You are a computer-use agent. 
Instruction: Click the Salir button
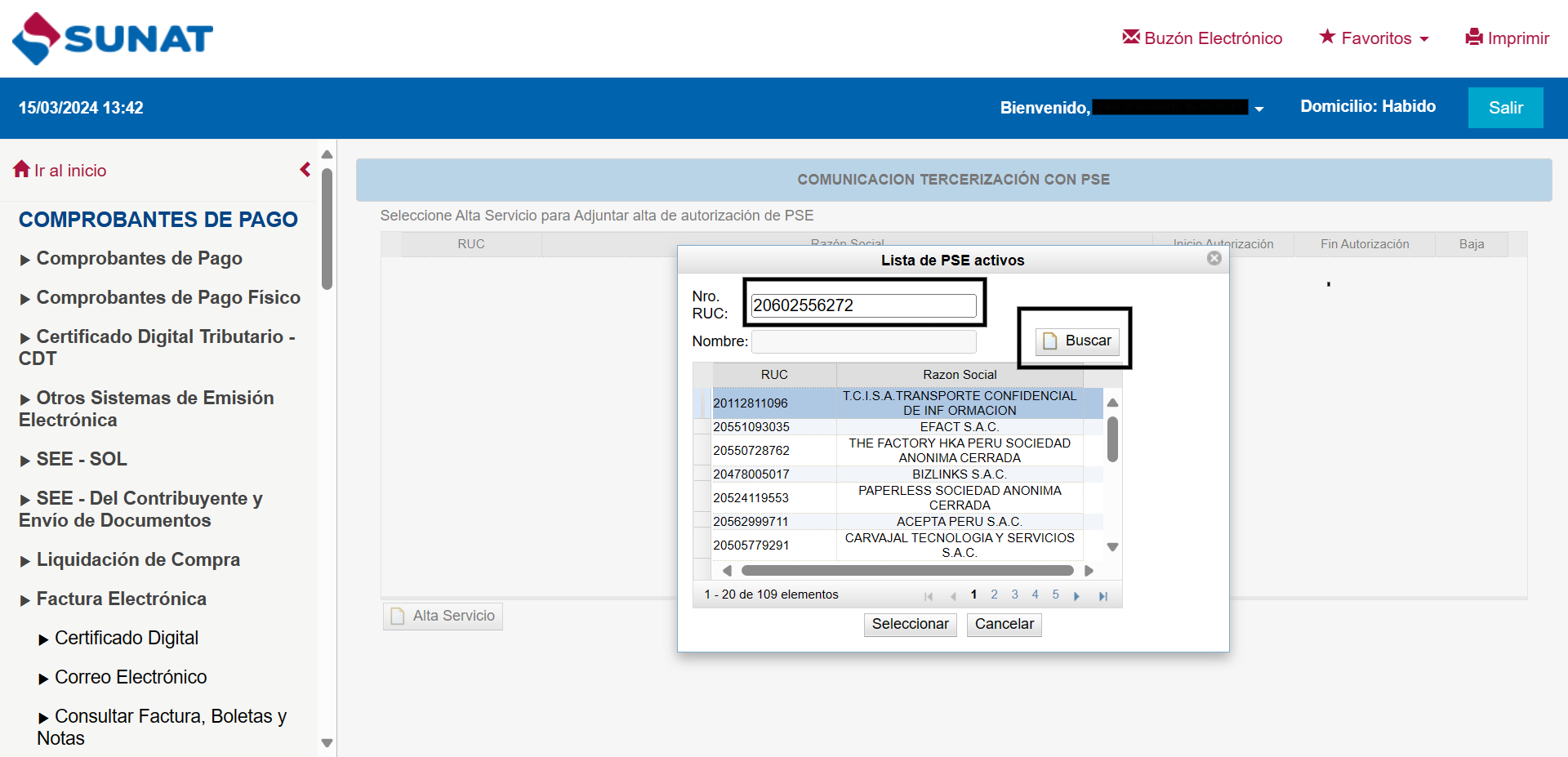pyautogui.click(x=1505, y=108)
